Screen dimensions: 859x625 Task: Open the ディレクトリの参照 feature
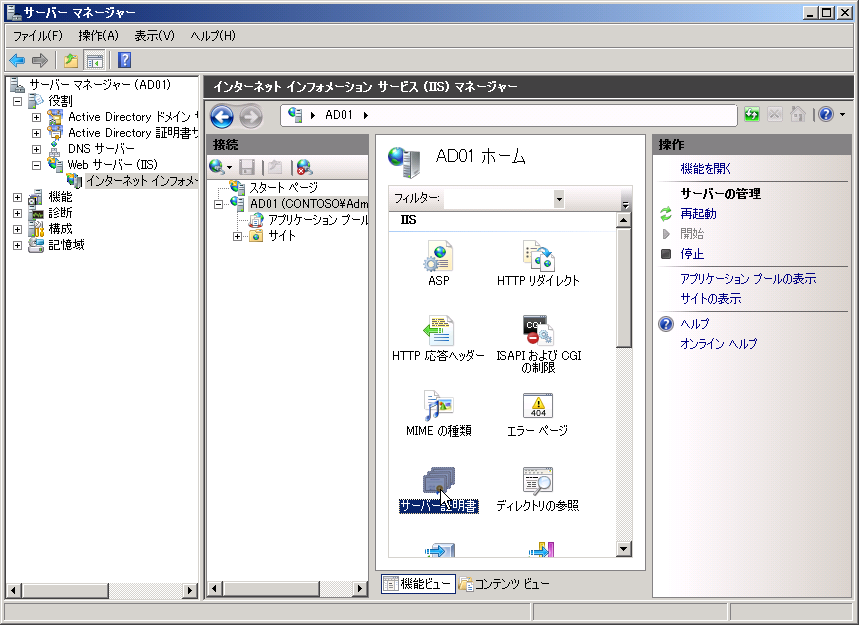[x=538, y=489]
